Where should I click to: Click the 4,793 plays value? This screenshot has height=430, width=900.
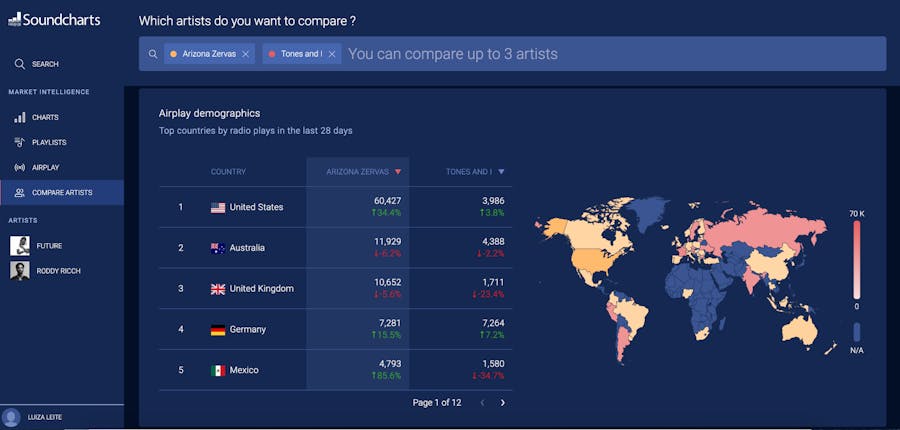(x=390, y=364)
